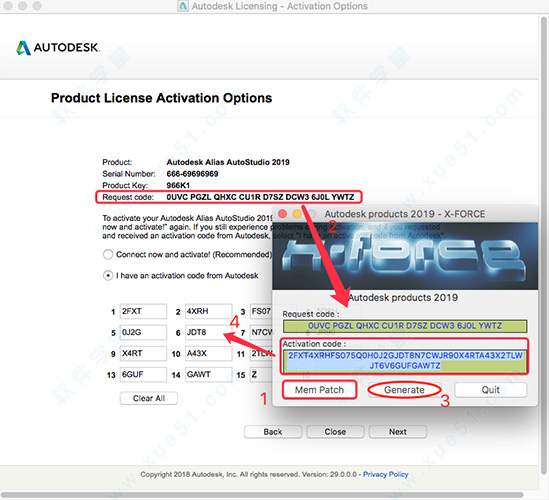Focus activation field 1 containing 2FXT
This screenshot has width=549, height=500.
[143, 311]
